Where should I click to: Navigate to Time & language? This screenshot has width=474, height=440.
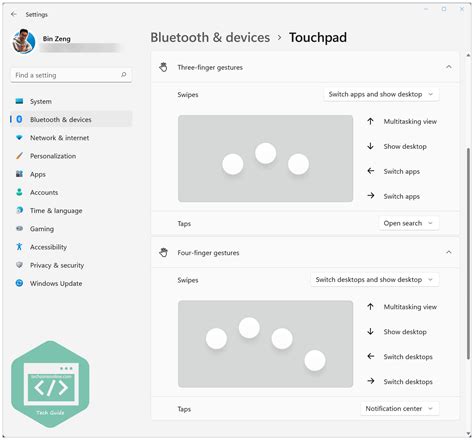[x=71, y=210]
